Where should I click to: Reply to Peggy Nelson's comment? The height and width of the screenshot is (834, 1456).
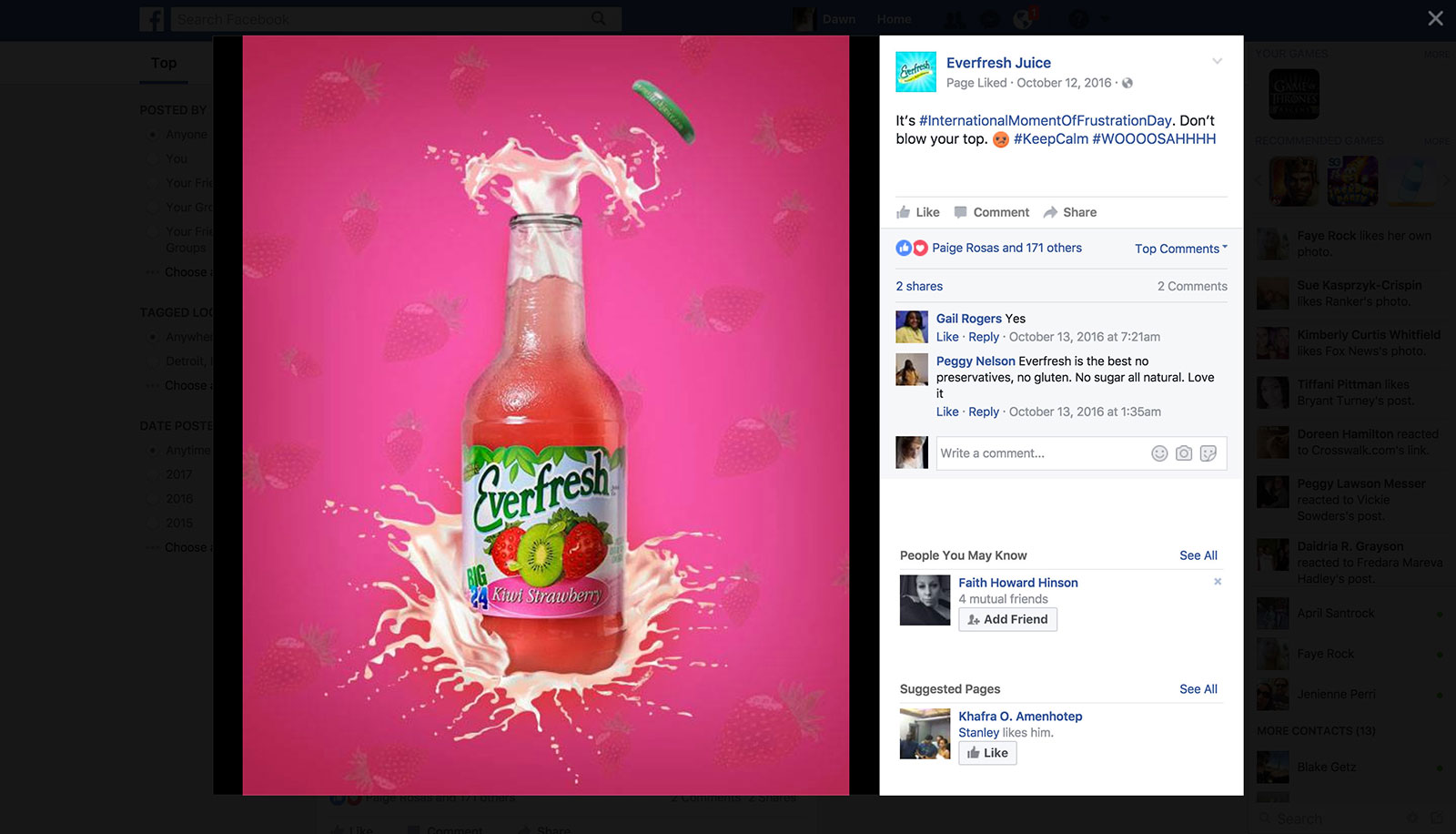tap(984, 412)
